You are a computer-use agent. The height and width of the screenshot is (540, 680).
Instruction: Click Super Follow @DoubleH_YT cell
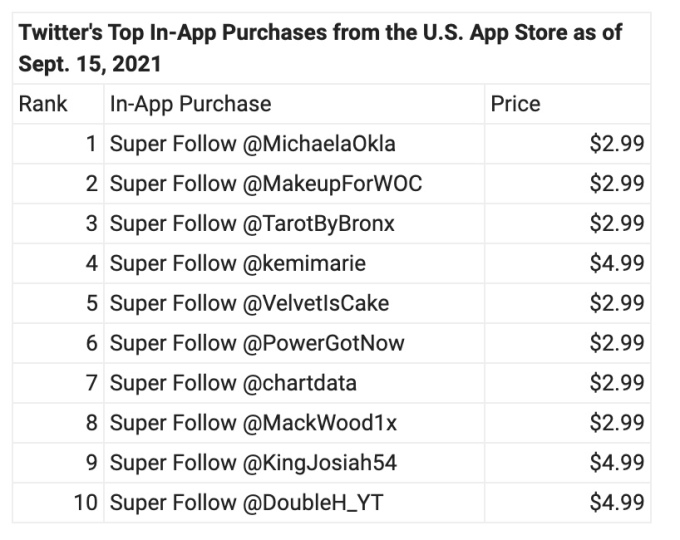click(x=246, y=503)
